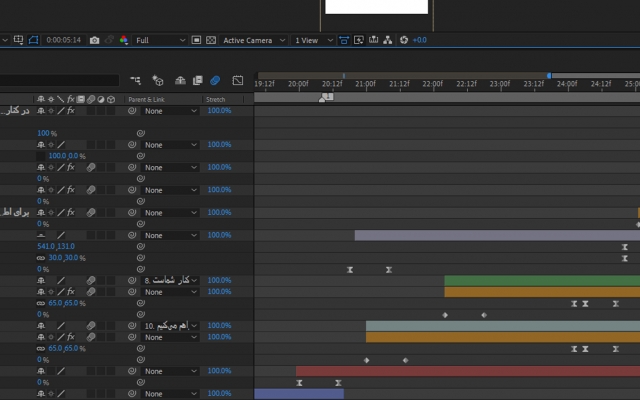The width and height of the screenshot is (640, 400).
Task: Click the Show Snapshot icon
Action: tap(109, 40)
